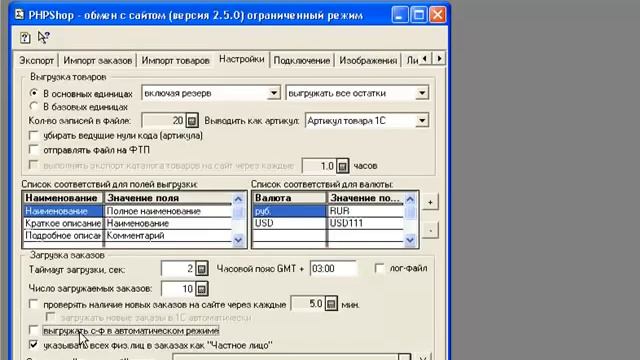Switch to the Импорт товаров tab
Image resolution: width=640 pixels, height=360 pixels.
175,60
